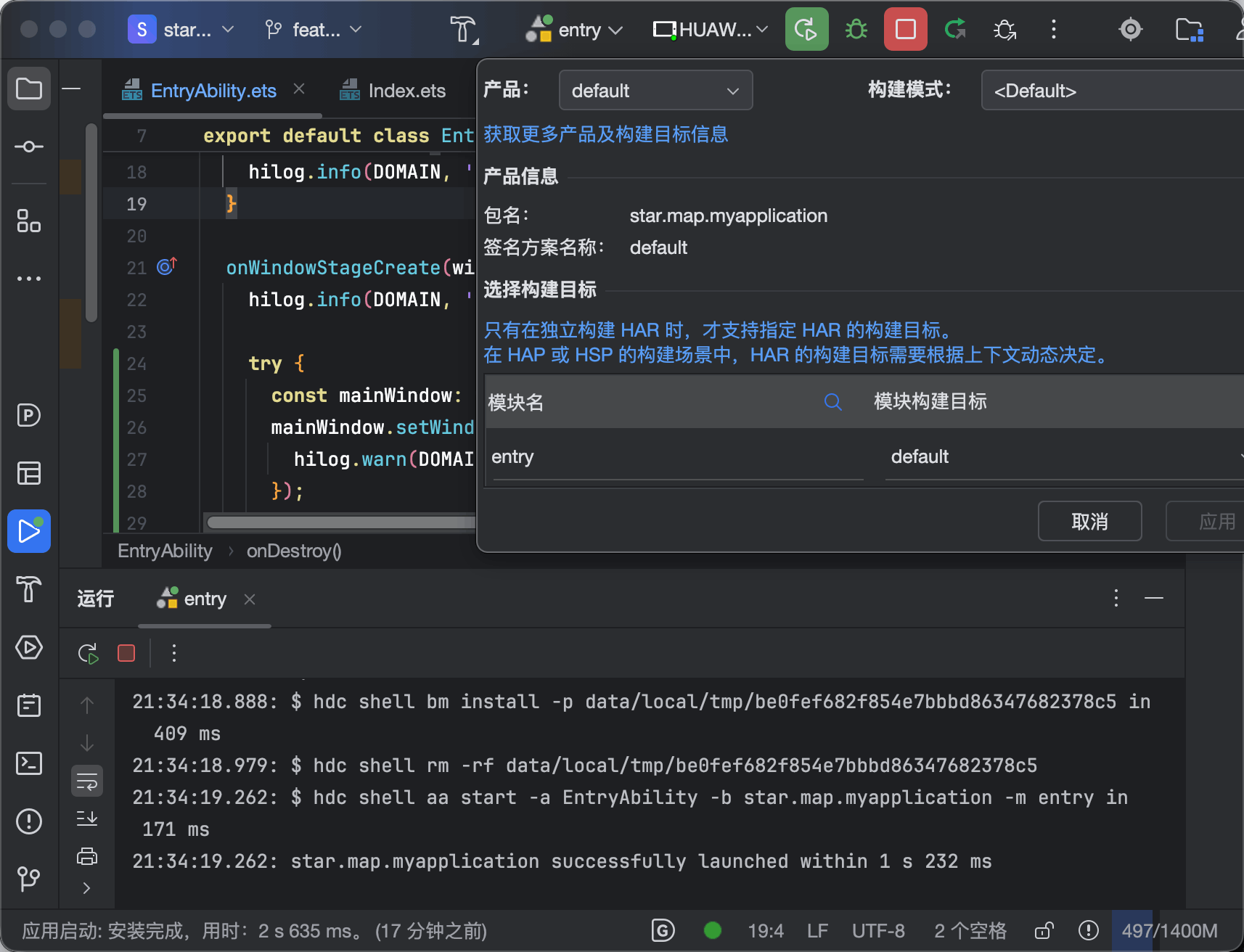Image resolution: width=1244 pixels, height=952 pixels.
Task: Select the entry tab in Run panel
Action: point(192,599)
